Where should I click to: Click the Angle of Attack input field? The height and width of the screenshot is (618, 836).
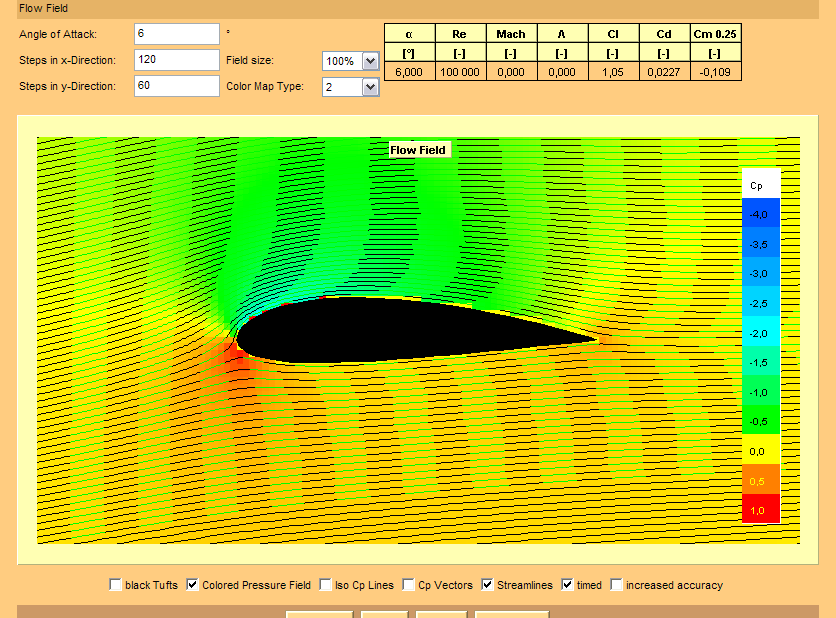coord(176,34)
